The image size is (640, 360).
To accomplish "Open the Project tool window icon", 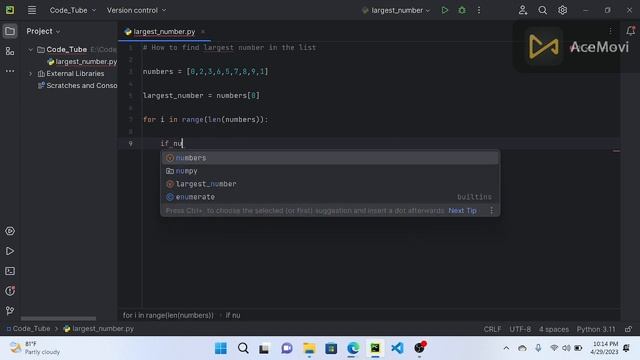I will (10, 31).
